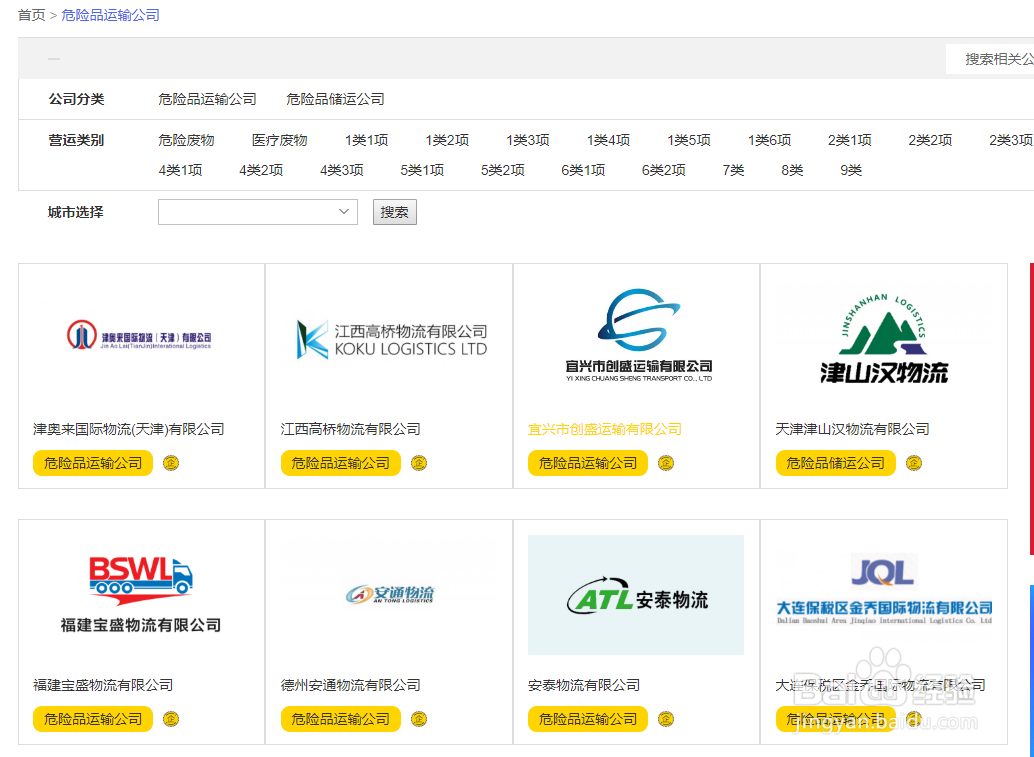Open 安泰物流有限公司 company name link
Screen dimensions: 1034x757
(x=584, y=685)
